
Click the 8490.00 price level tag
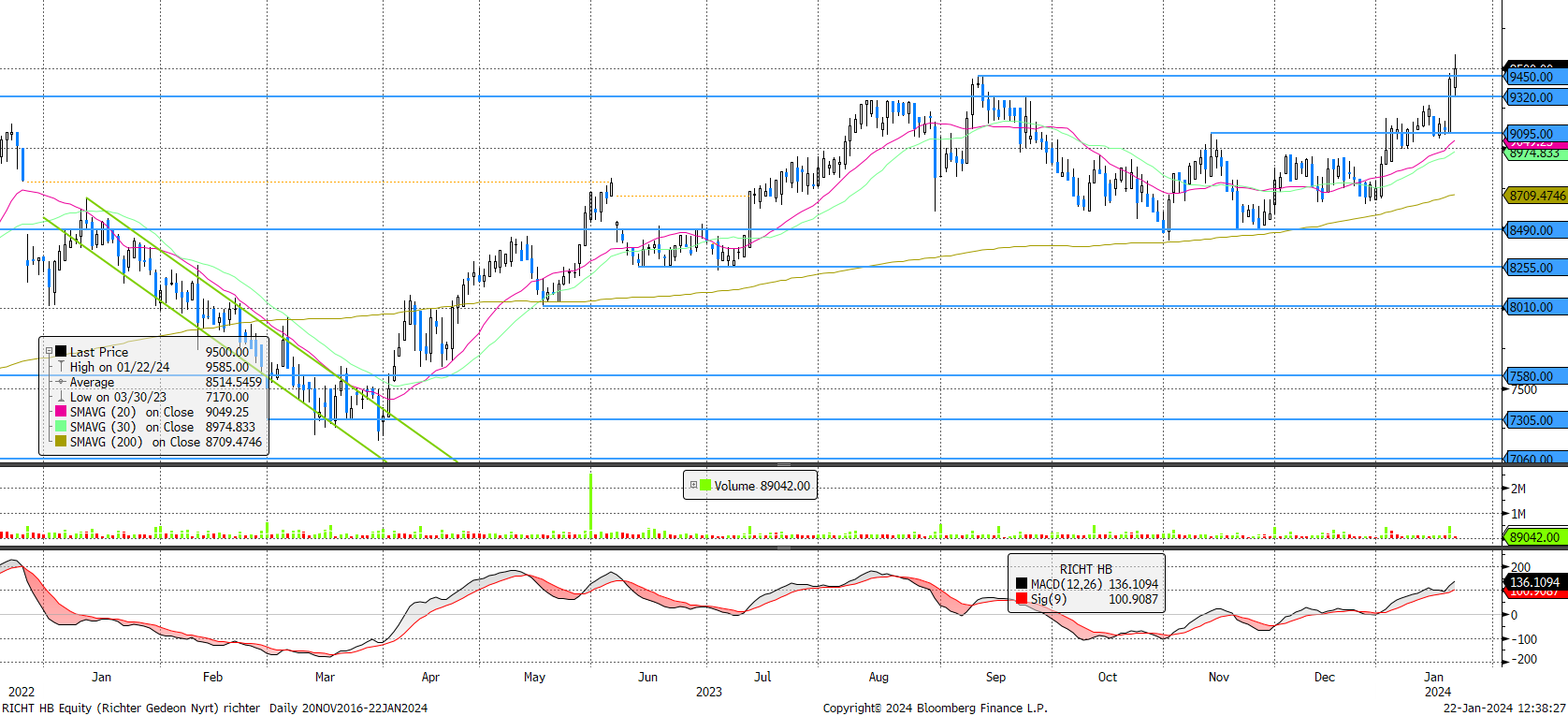1535,230
